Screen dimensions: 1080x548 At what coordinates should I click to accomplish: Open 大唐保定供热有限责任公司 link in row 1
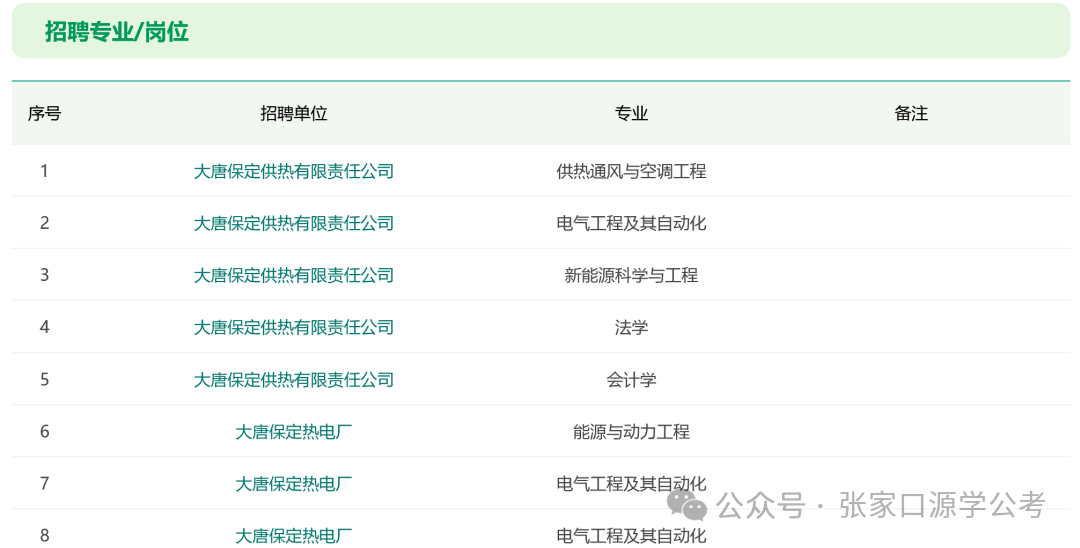point(293,171)
